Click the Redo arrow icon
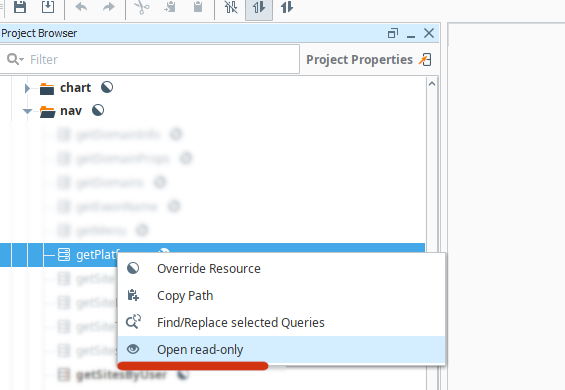 click(108, 6)
